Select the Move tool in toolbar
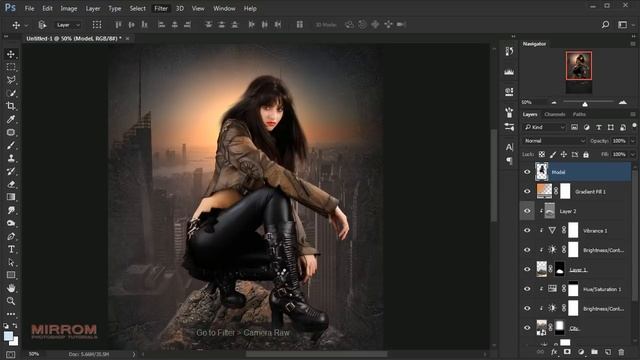 pyautogui.click(x=11, y=54)
